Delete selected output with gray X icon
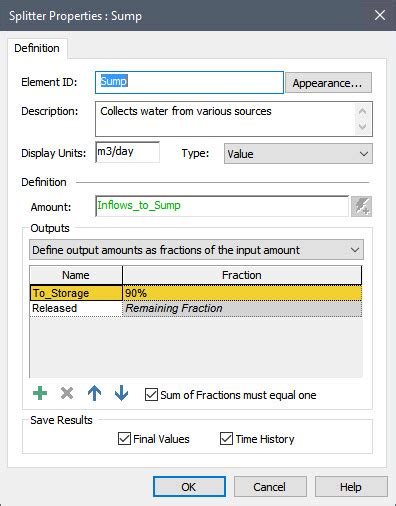 click(x=67, y=393)
